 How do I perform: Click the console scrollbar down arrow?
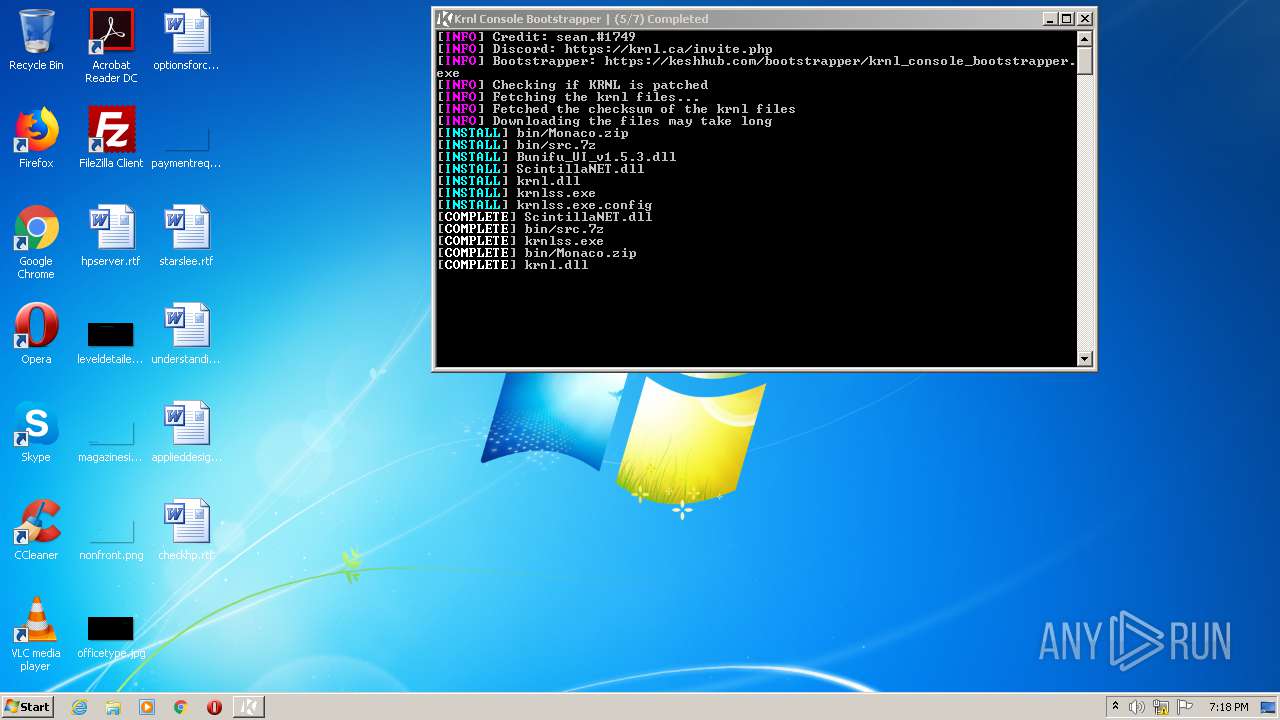[1084, 358]
